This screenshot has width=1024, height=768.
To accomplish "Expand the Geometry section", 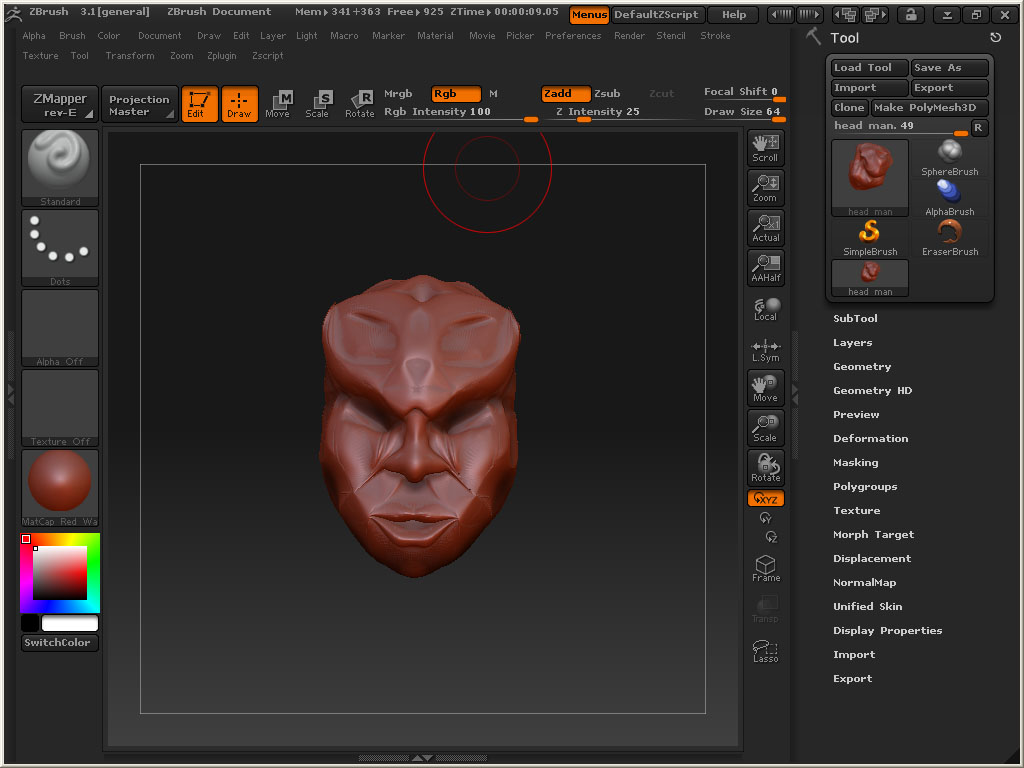I will 861,367.
